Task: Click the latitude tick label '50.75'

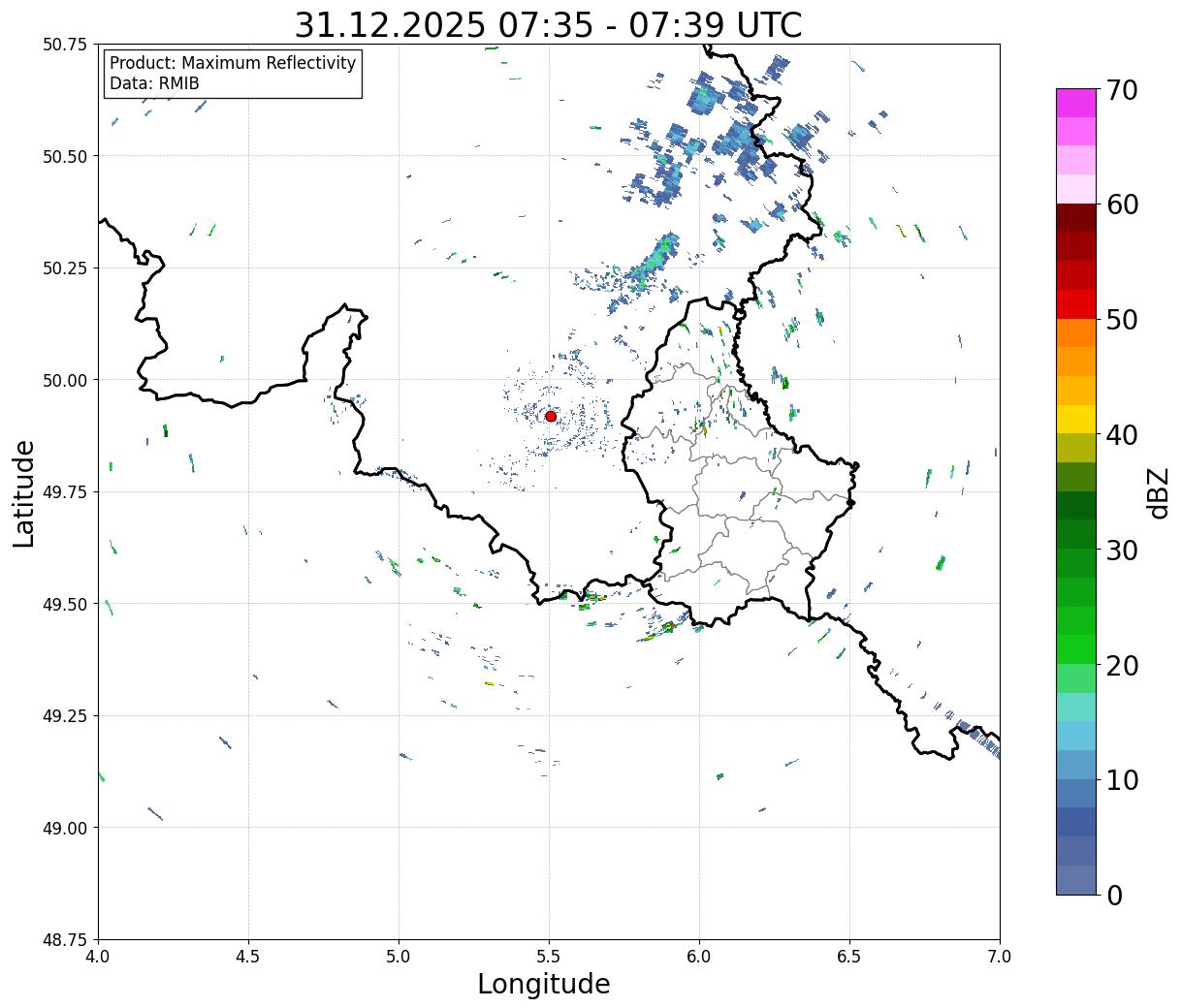Action: pyautogui.click(x=65, y=45)
